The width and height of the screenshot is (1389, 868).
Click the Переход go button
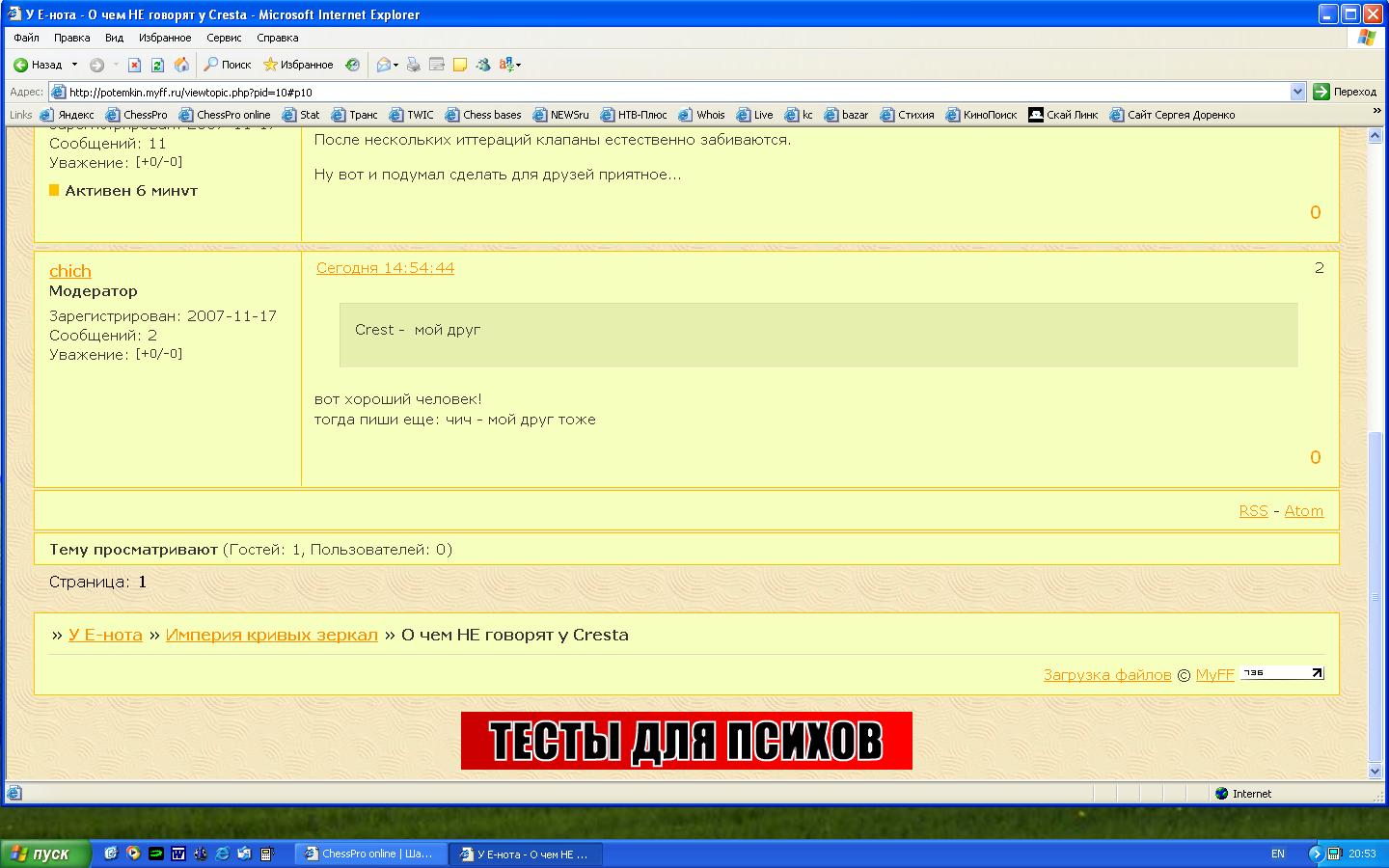[x=1345, y=92]
